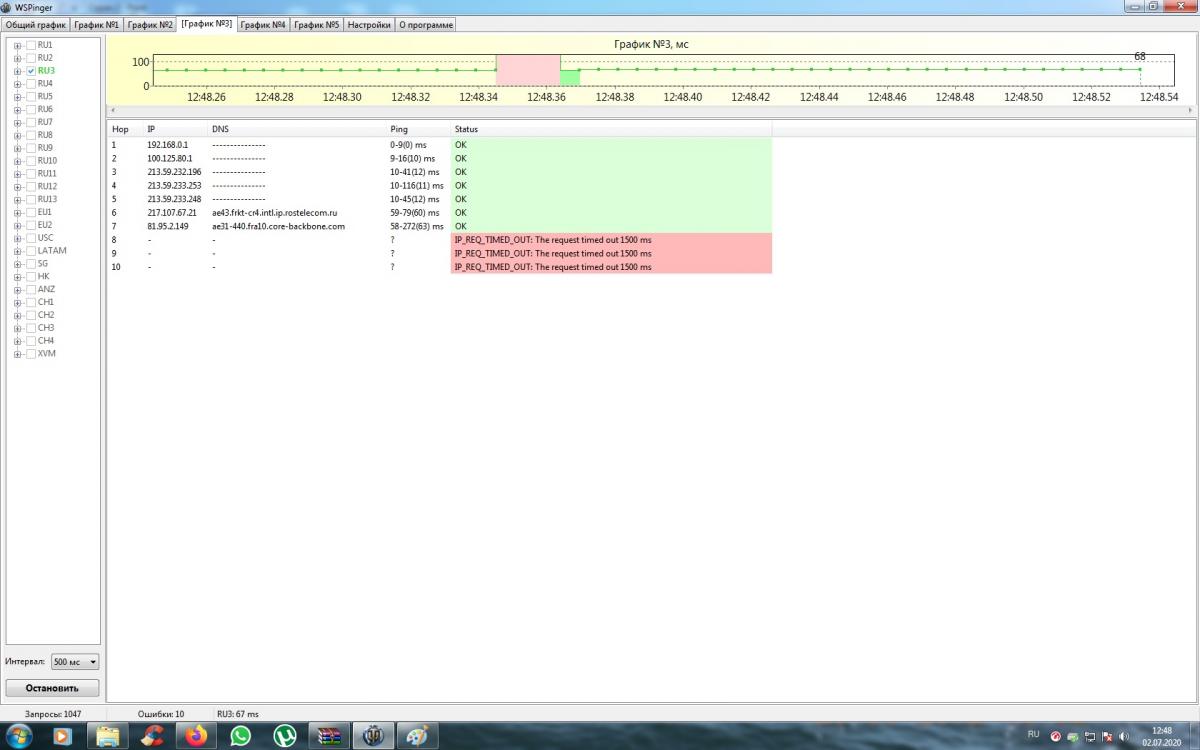Switch to Paint in the taskbar
Viewport: 1200px width, 750px height.
pos(417,736)
